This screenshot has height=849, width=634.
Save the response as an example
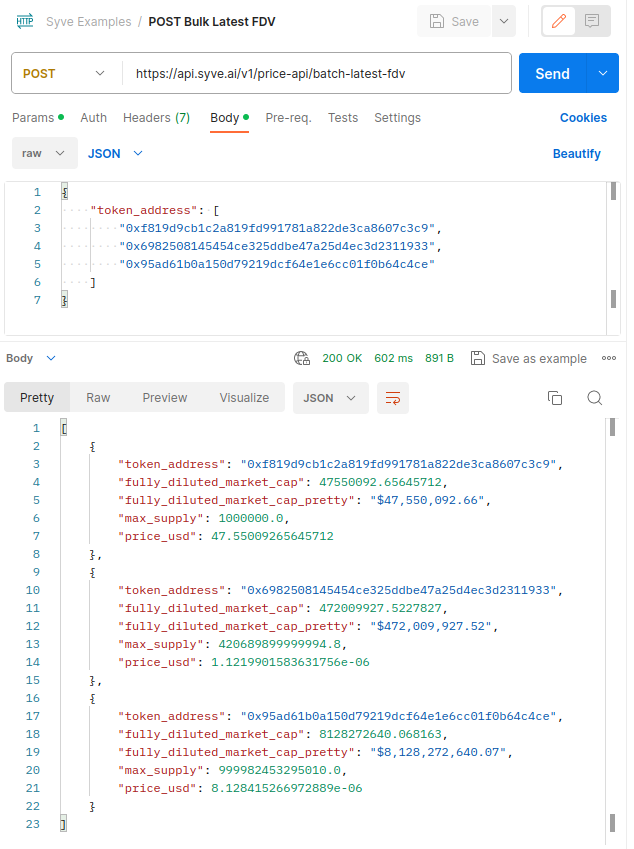(528, 358)
